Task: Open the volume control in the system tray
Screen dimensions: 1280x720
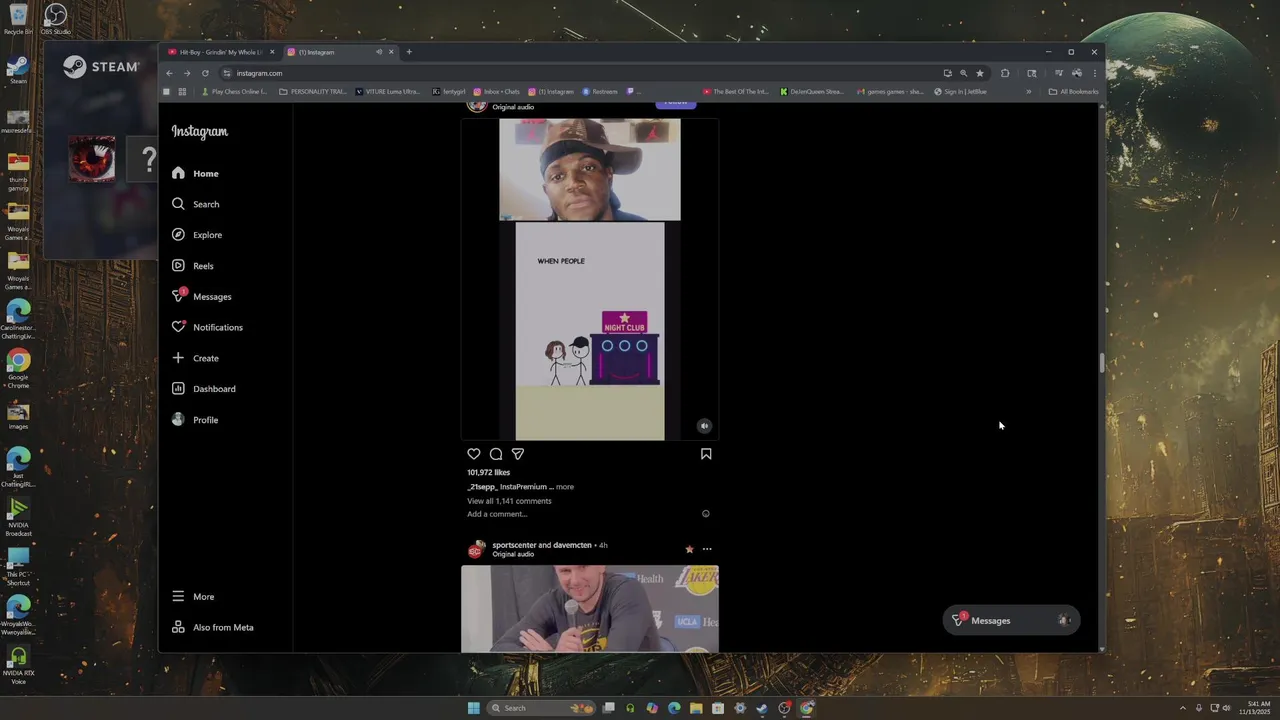Action: pos(1226,708)
